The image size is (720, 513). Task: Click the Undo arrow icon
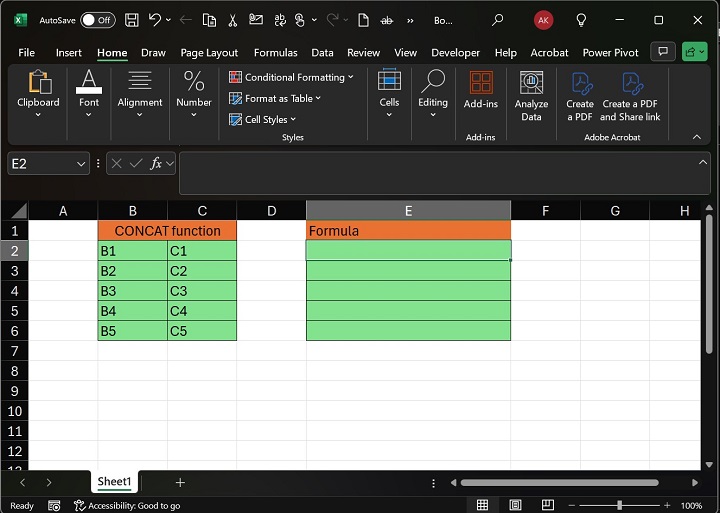click(x=155, y=20)
